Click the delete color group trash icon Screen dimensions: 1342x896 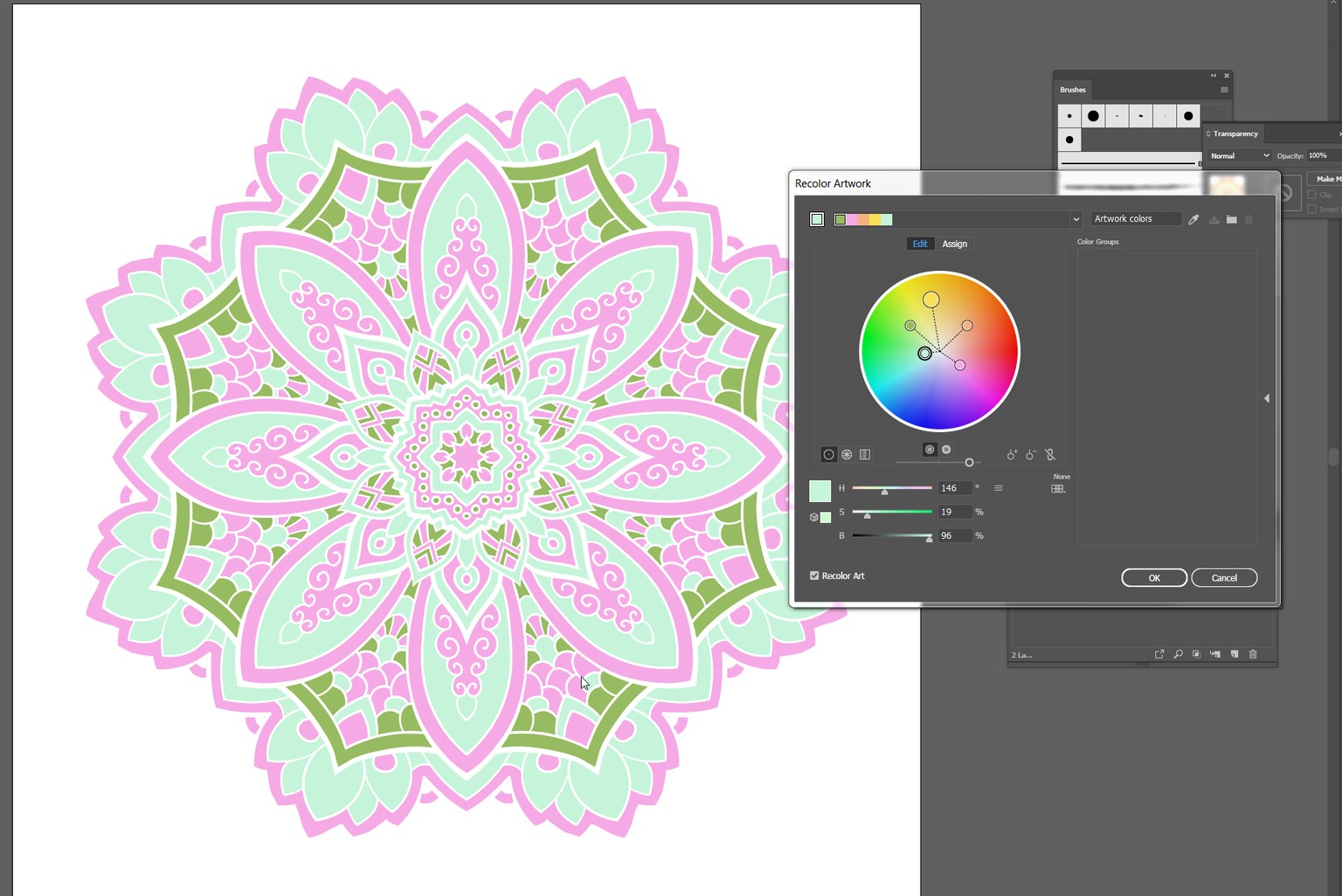tap(1249, 219)
